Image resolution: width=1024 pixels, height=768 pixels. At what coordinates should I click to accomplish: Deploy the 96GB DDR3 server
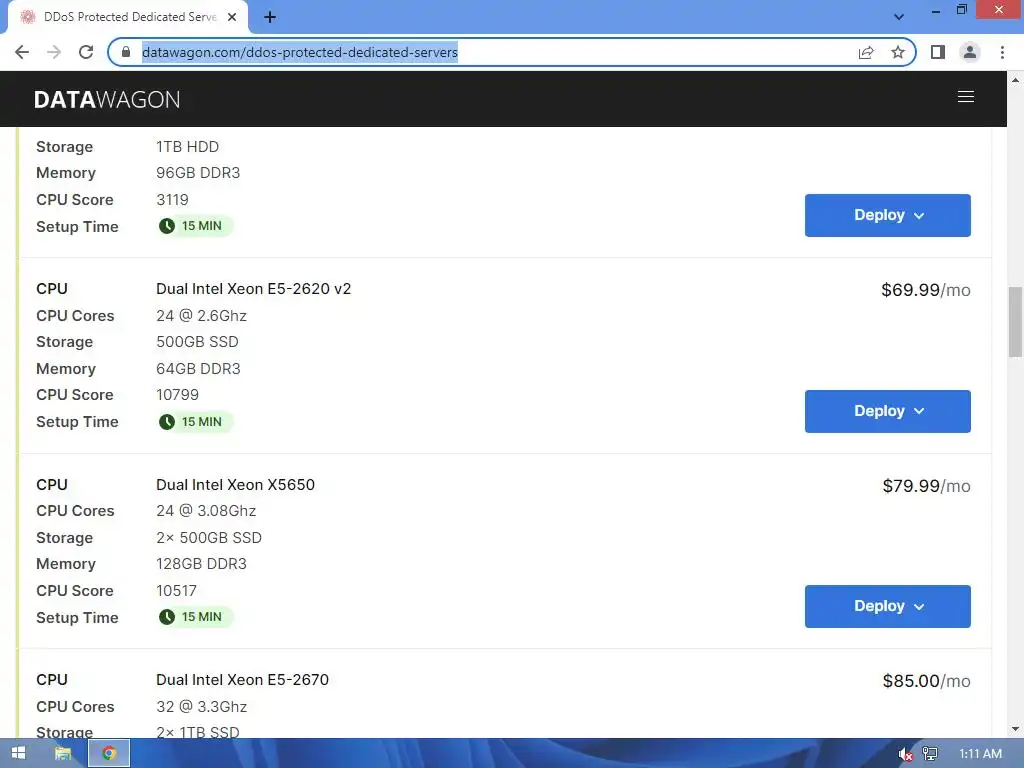click(x=888, y=216)
